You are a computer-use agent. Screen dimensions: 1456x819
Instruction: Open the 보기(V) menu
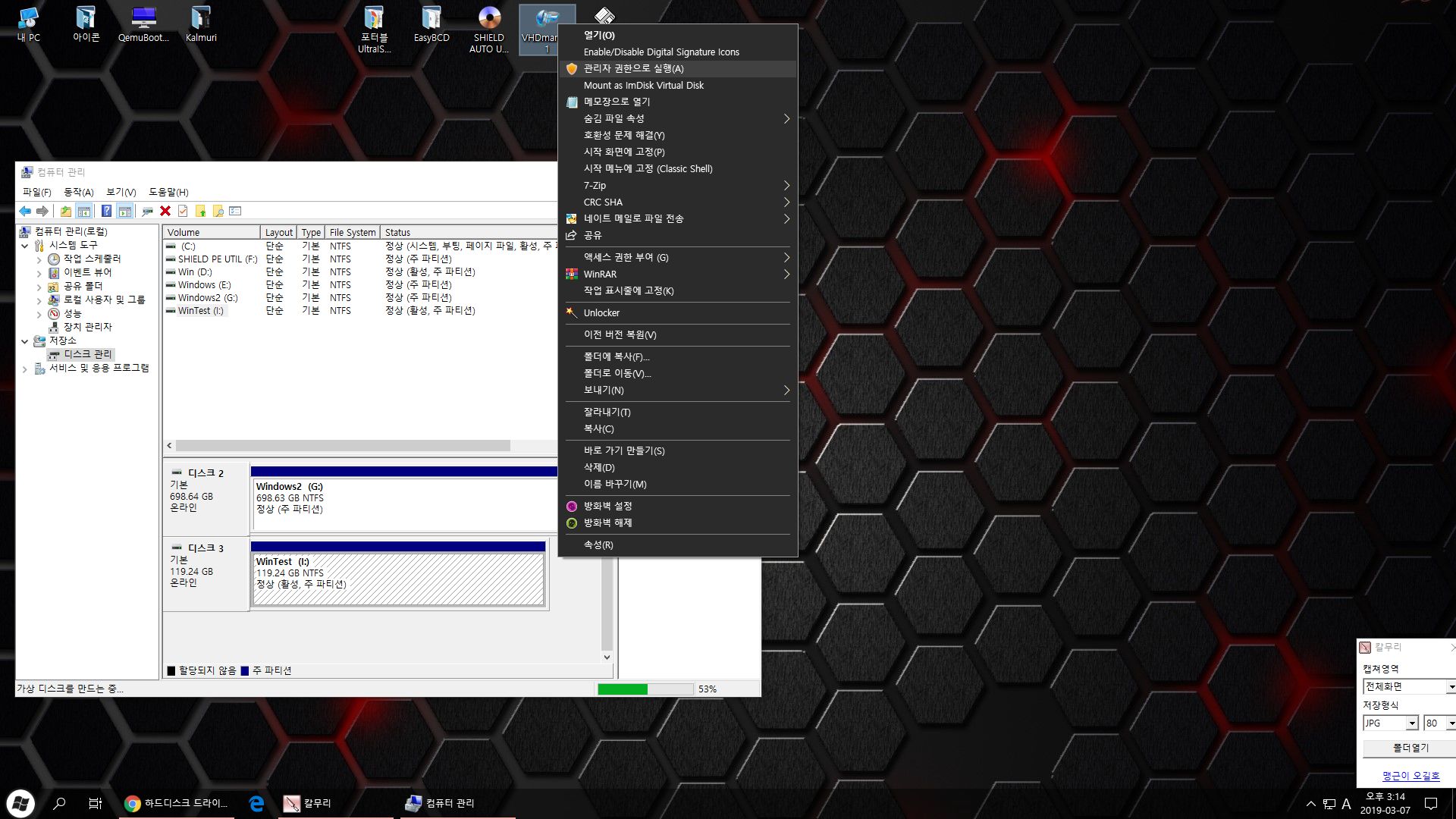pyautogui.click(x=121, y=192)
